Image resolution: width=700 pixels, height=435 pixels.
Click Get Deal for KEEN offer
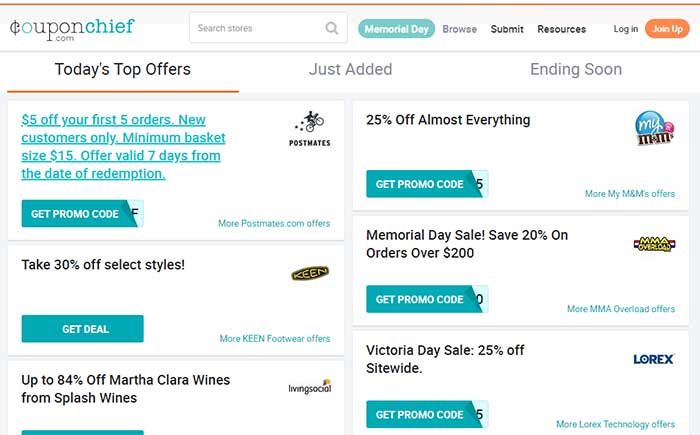click(83, 329)
